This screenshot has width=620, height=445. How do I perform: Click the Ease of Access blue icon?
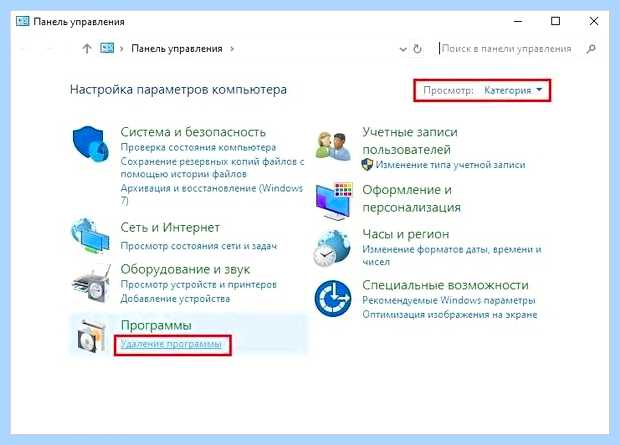click(x=333, y=299)
